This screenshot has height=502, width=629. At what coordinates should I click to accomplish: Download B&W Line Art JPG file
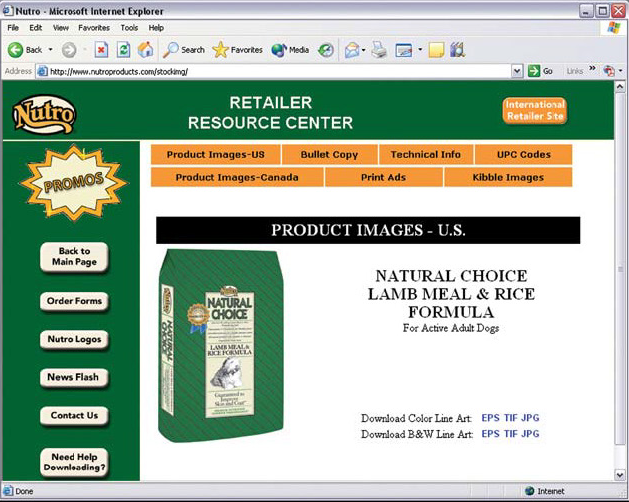click(530, 434)
